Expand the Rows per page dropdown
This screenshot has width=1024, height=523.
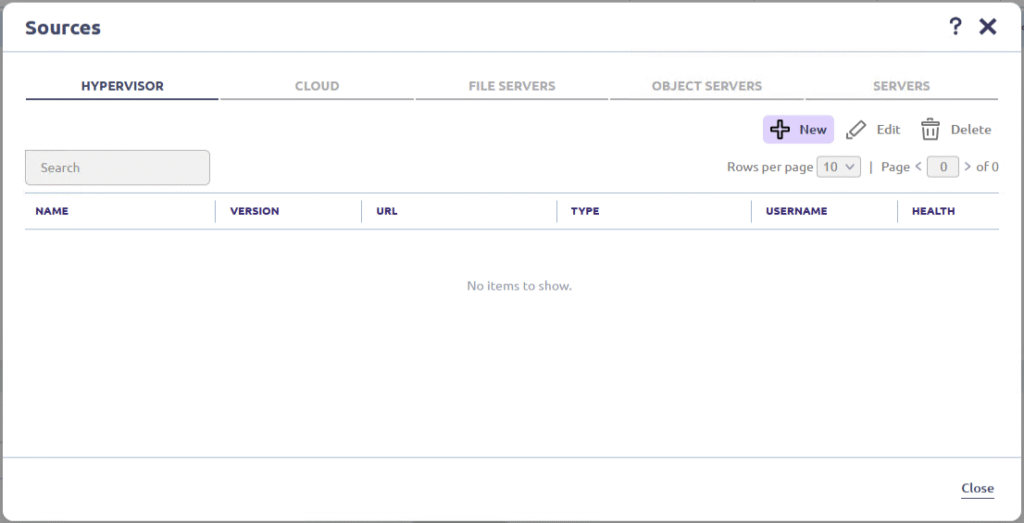click(x=838, y=167)
